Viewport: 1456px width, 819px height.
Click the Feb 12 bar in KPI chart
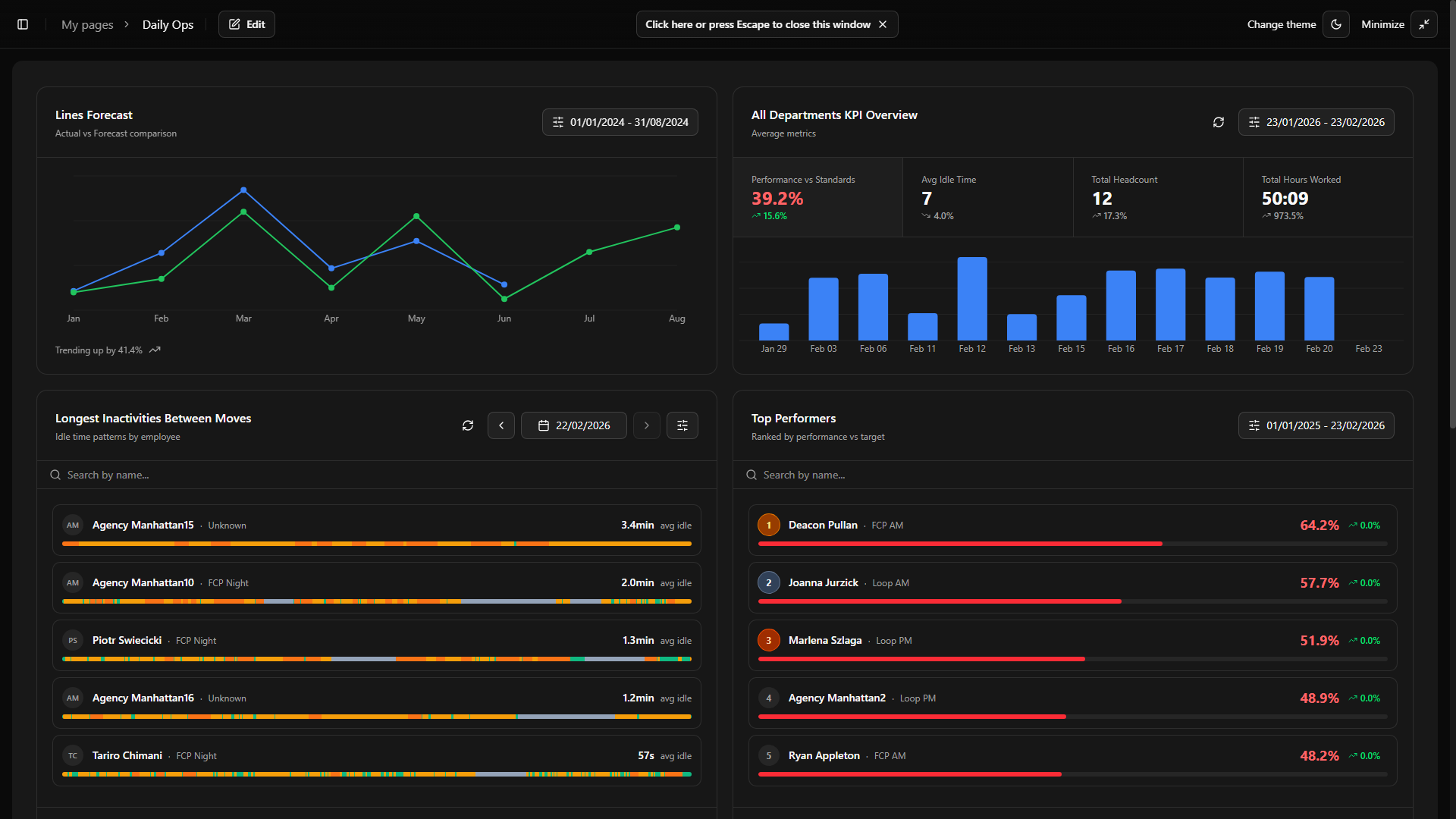(x=972, y=299)
